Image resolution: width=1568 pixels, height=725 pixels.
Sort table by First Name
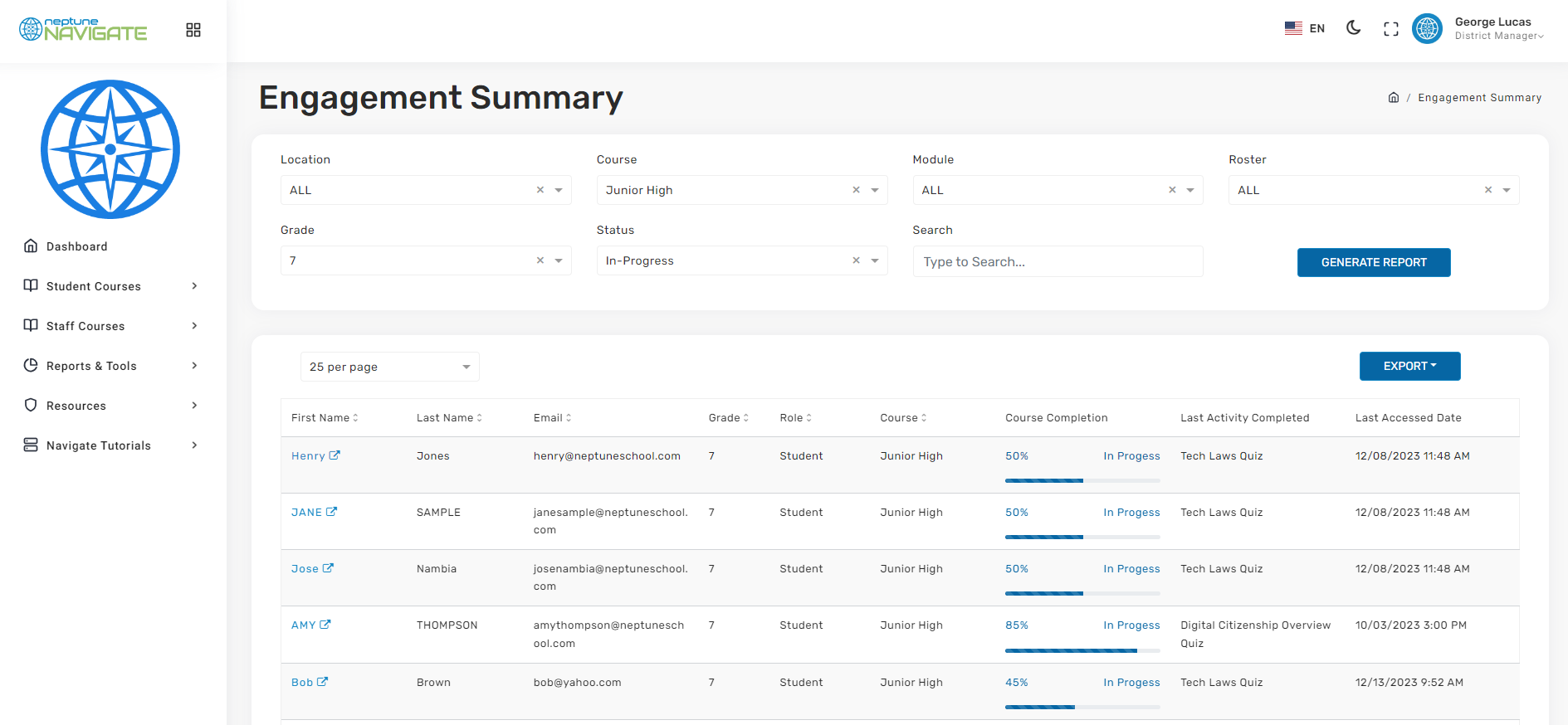[x=325, y=418]
